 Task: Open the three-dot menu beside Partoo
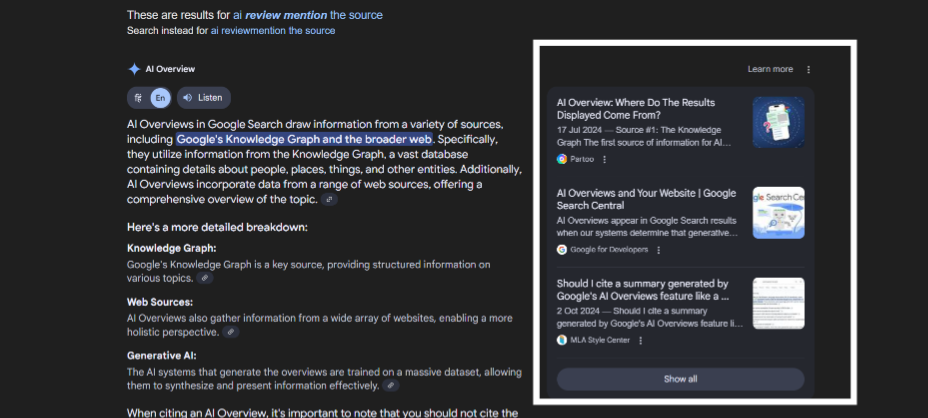point(604,159)
